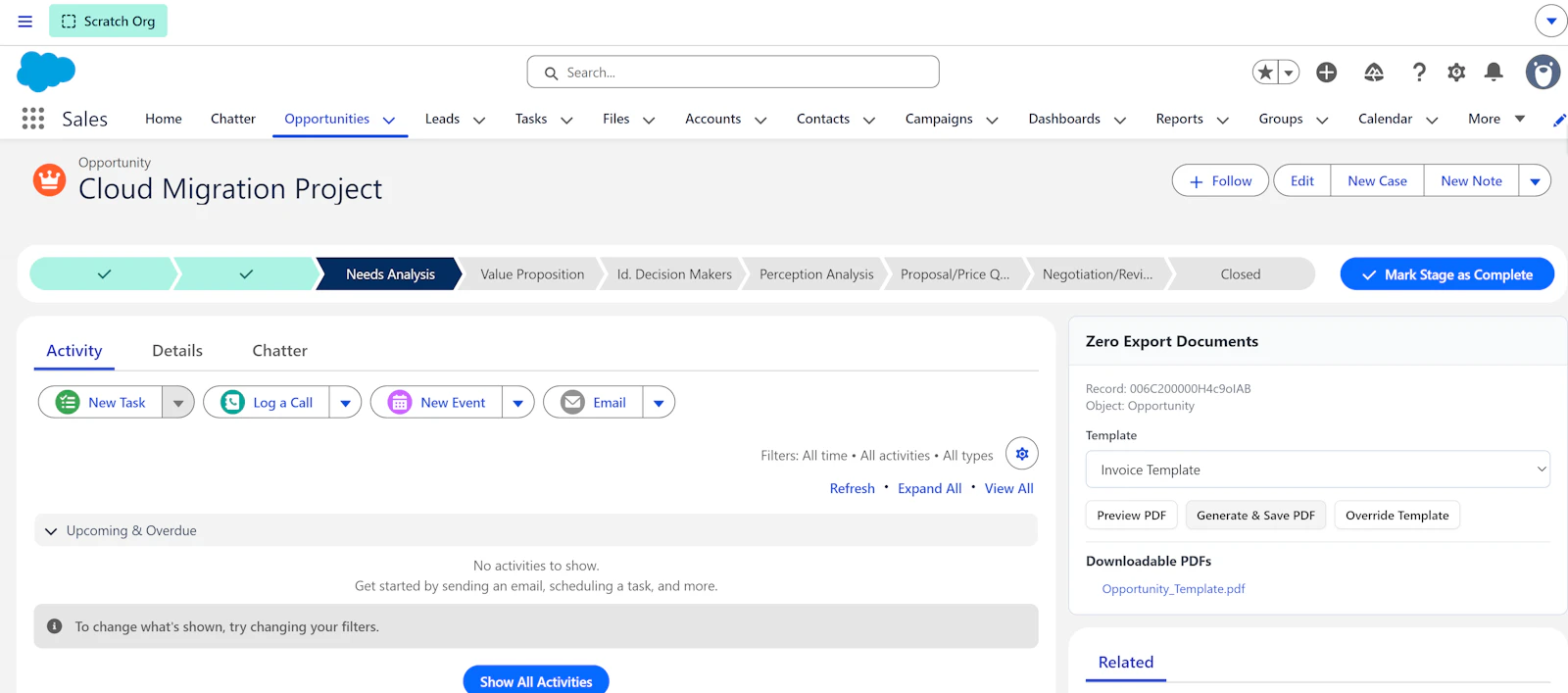Image resolution: width=1568 pixels, height=693 pixels.
Task: Open the New Task dropdown arrow
Action: click(177, 402)
